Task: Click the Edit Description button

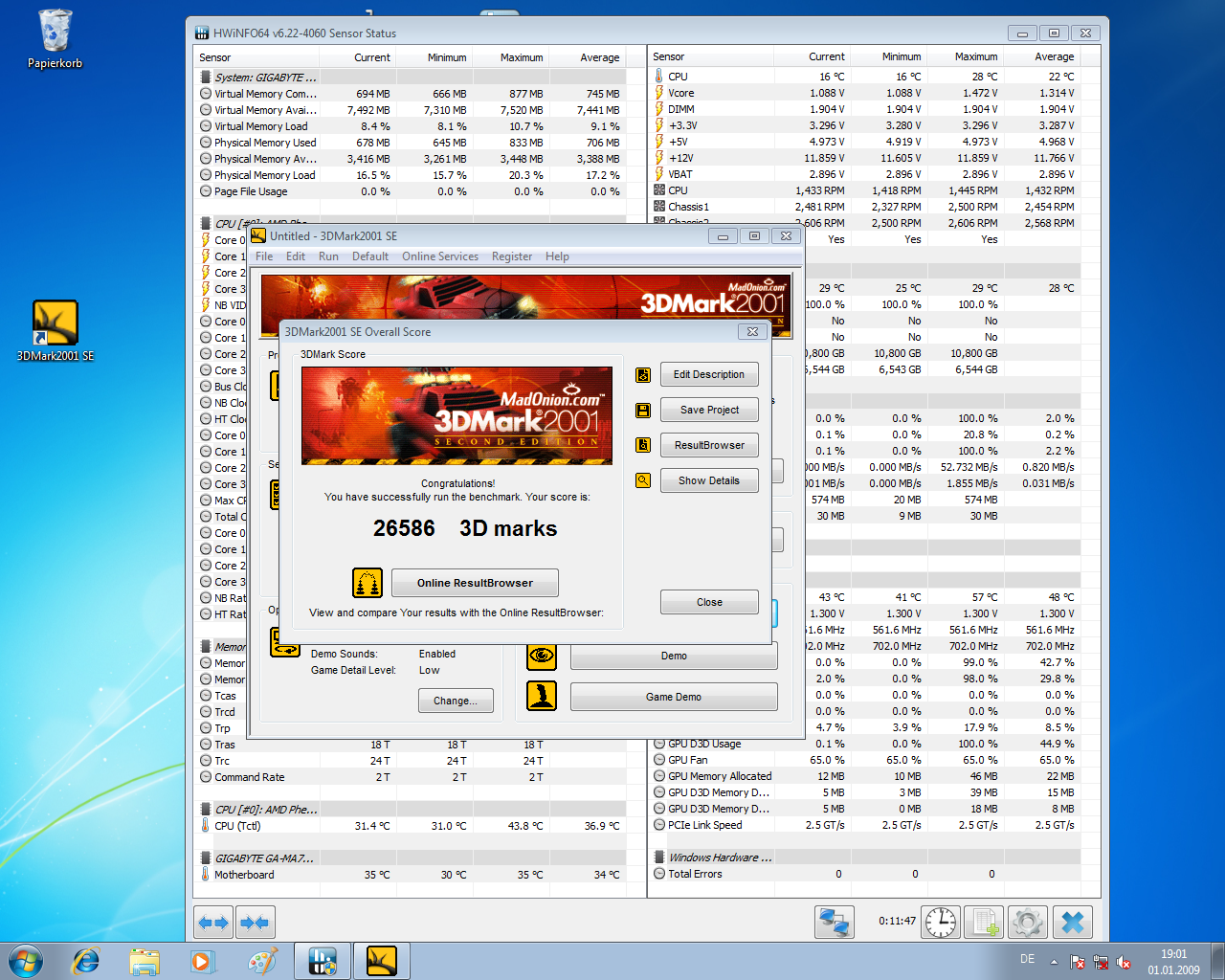Action: [709, 374]
